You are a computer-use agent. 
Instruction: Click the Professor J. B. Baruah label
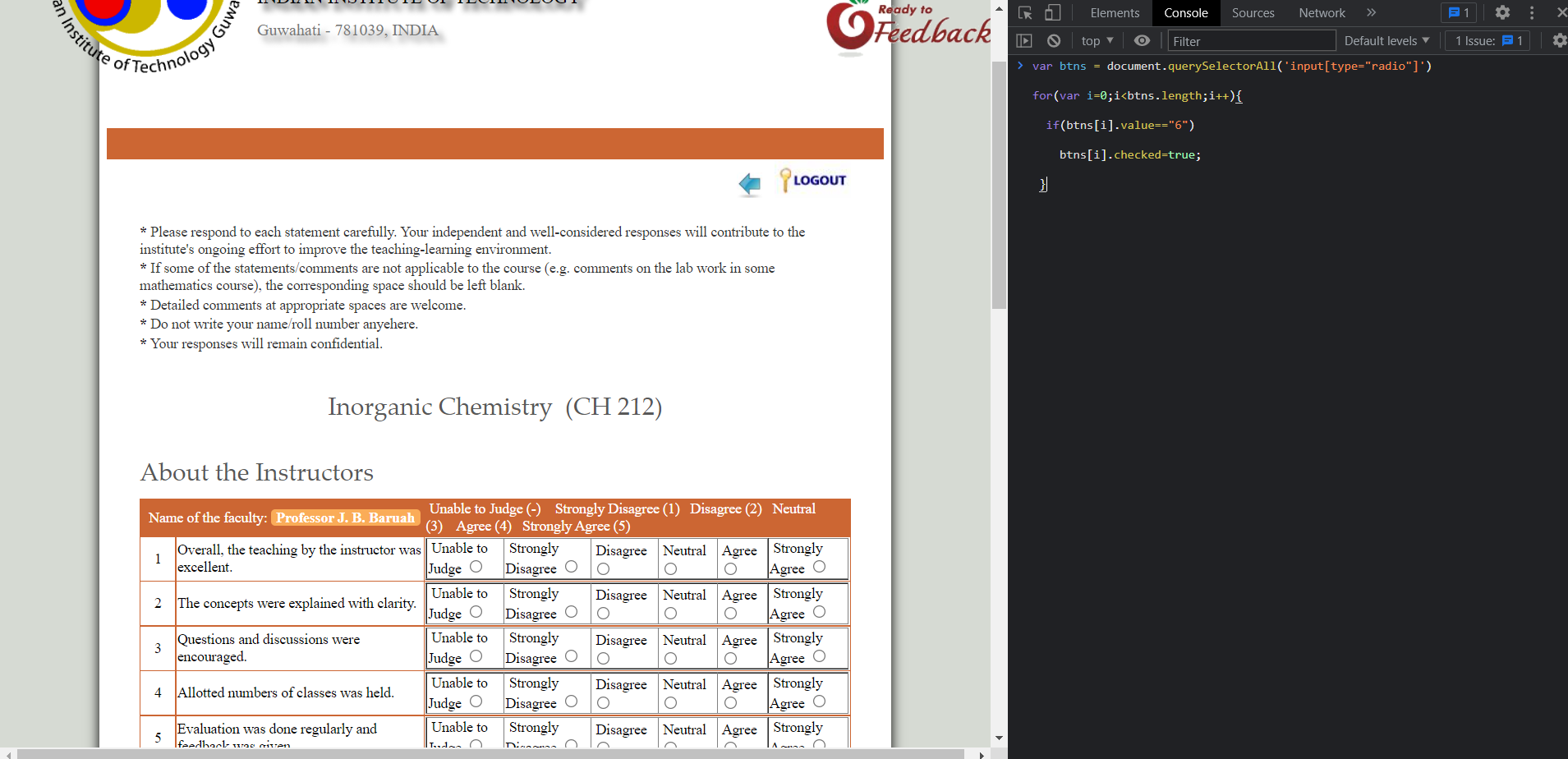pos(345,517)
